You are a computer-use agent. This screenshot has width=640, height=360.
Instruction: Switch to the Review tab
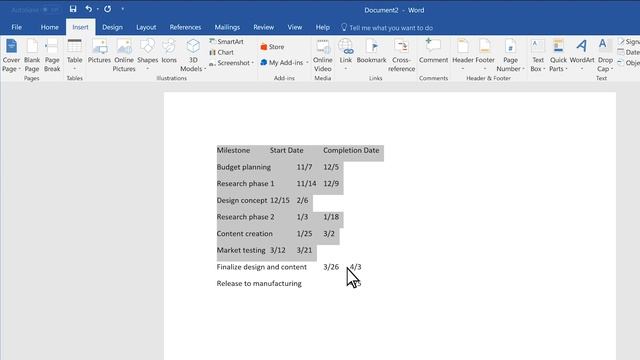coord(264,27)
